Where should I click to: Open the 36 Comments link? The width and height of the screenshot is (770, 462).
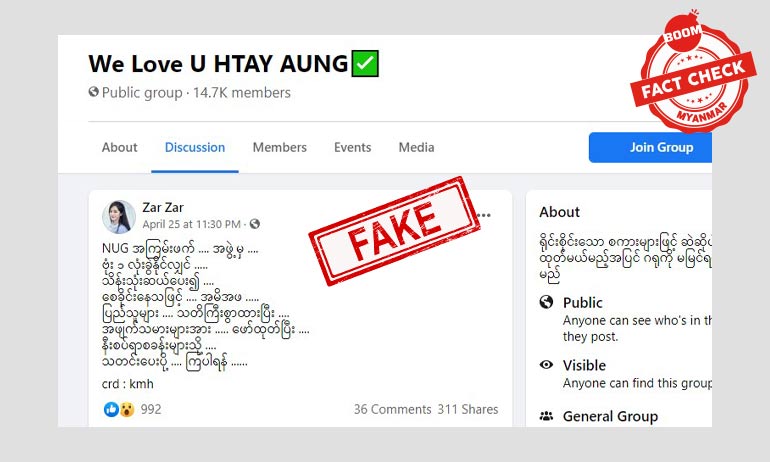pos(392,409)
